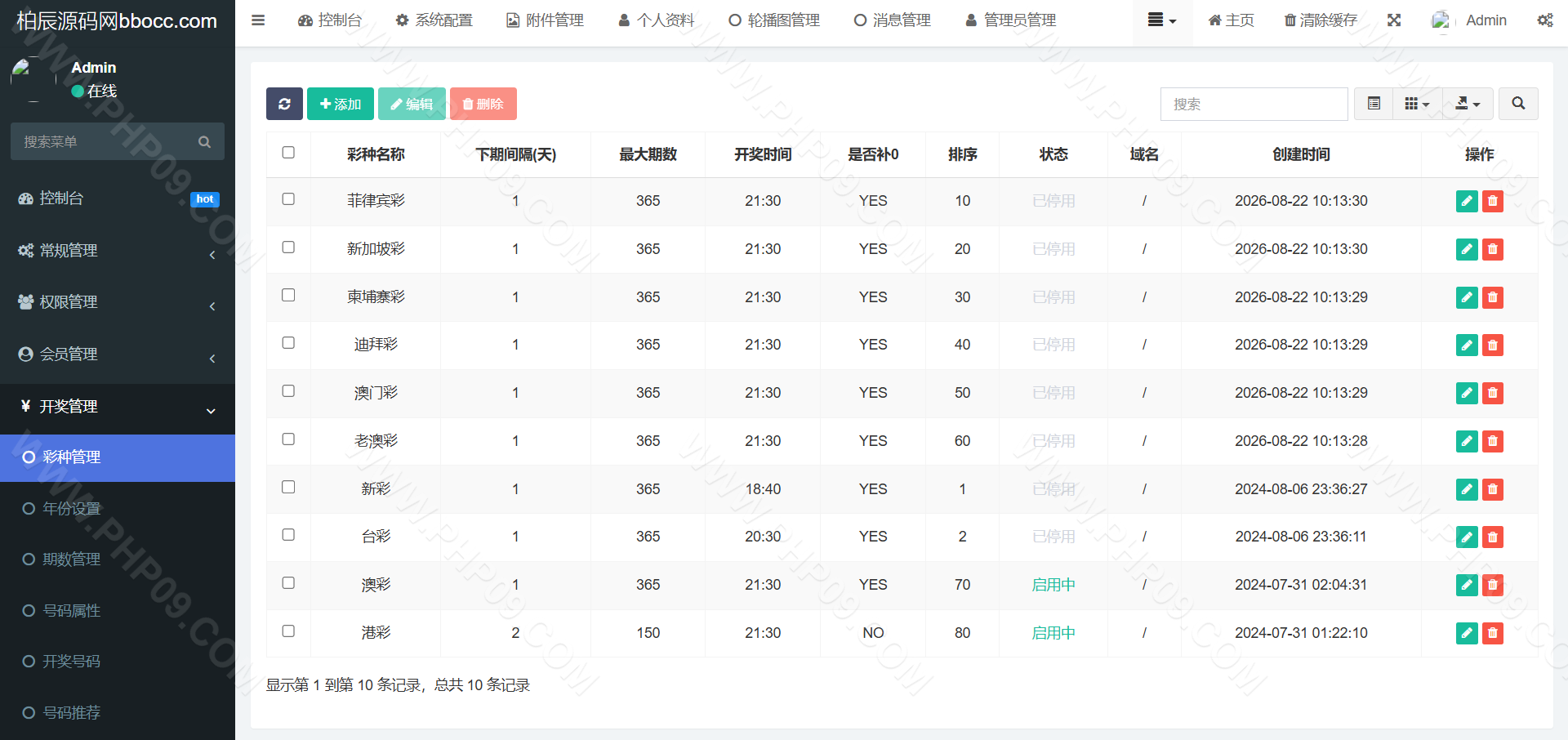Toggle table card view icon
The width and height of the screenshot is (1568, 740).
click(x=1374, y=104)
